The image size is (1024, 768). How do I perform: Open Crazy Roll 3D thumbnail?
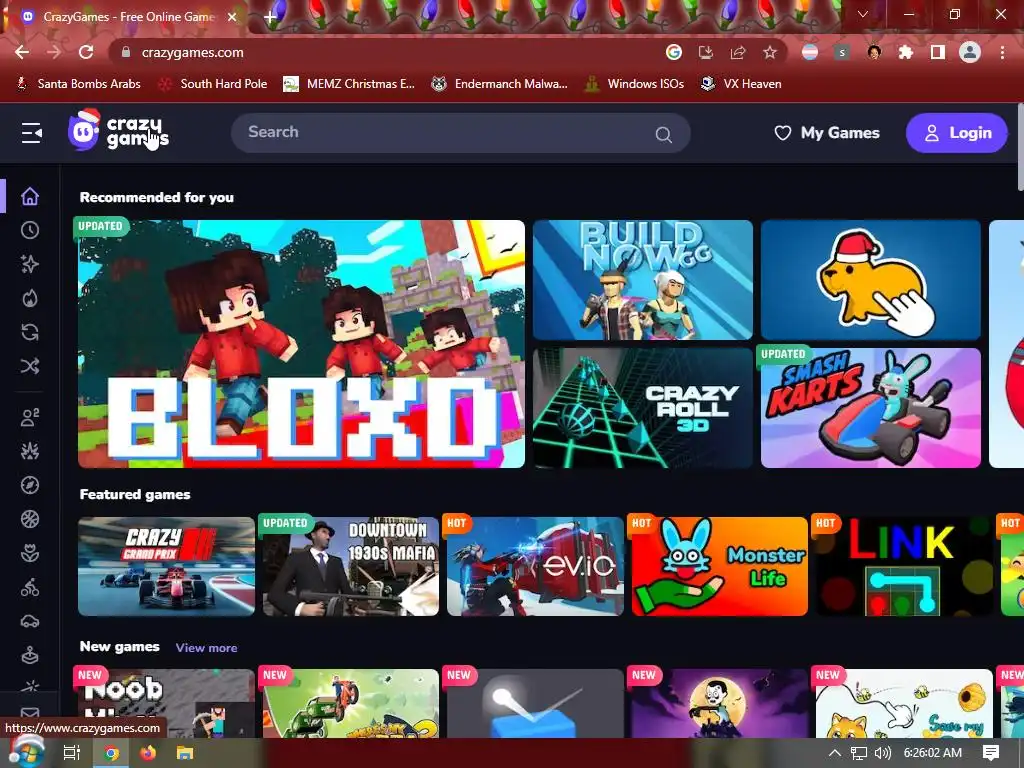643,408
